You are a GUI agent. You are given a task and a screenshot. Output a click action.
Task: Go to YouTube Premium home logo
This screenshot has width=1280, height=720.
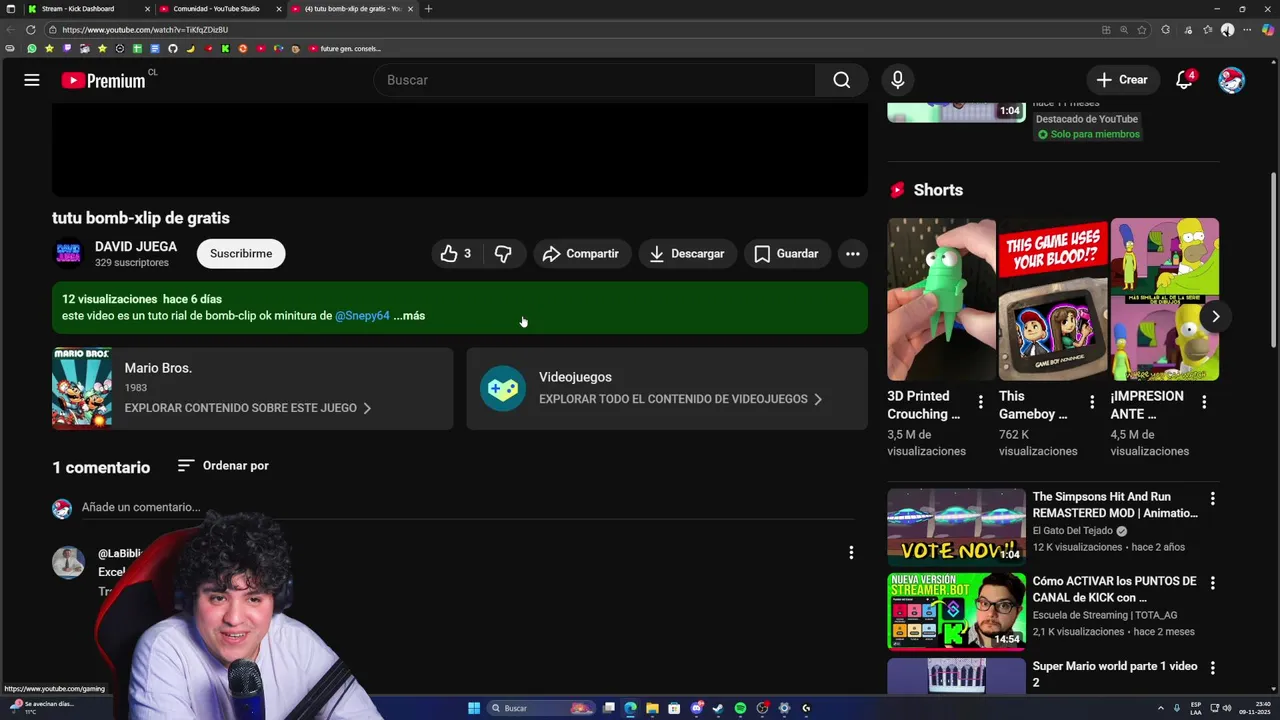tap(103, 81)
